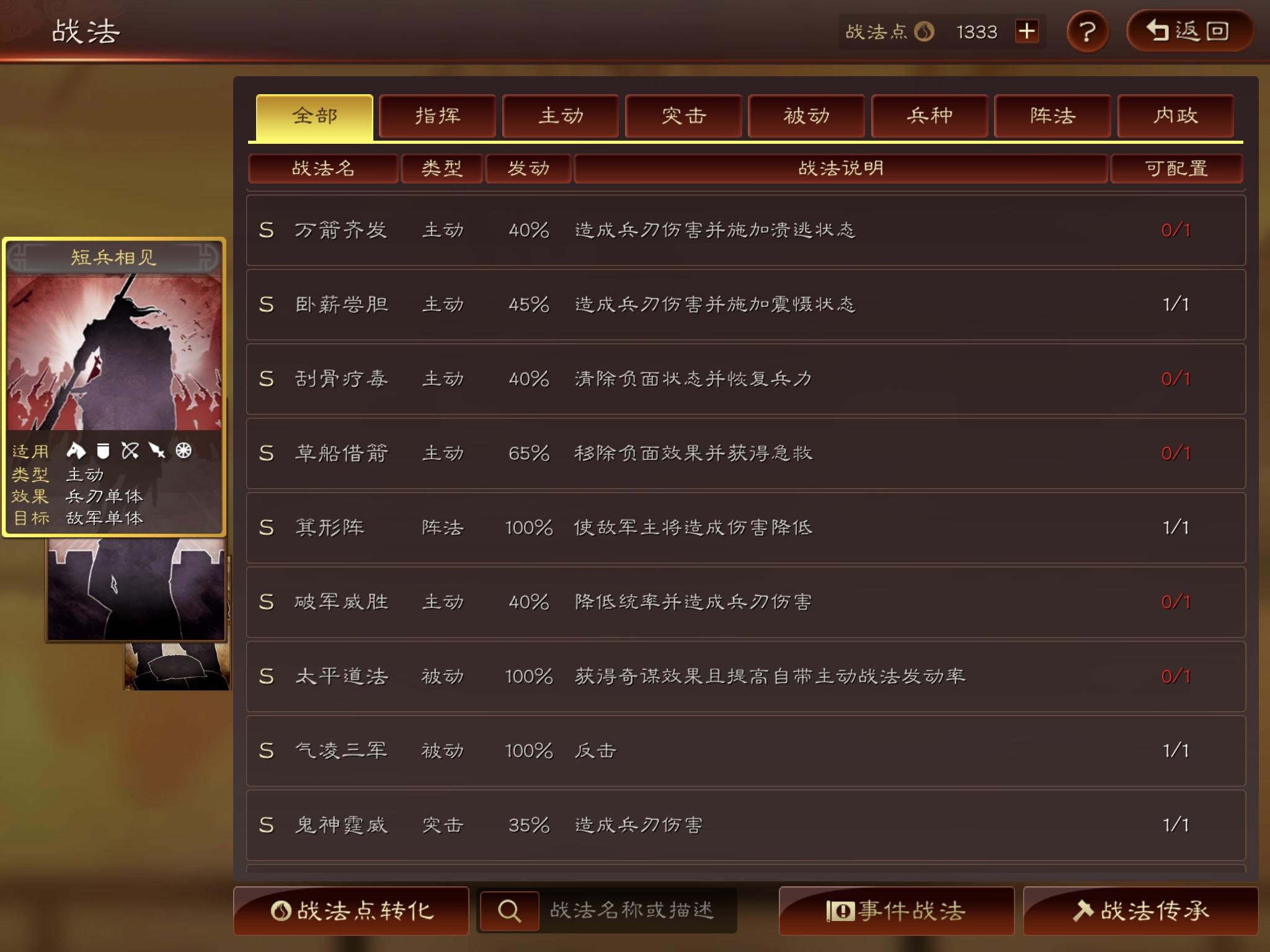The image size is (1270, 952).
Task: Select the dark silhouette card below 短兵相见
Action: (136, 589)
